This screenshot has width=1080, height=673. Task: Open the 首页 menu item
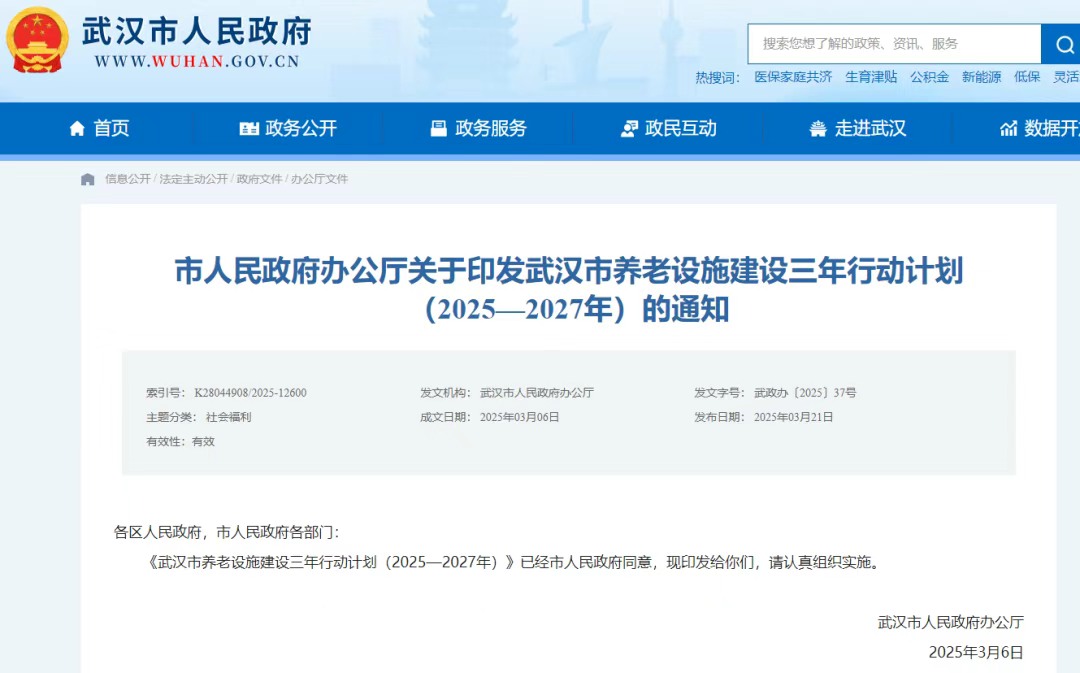[x=112, y=128]
